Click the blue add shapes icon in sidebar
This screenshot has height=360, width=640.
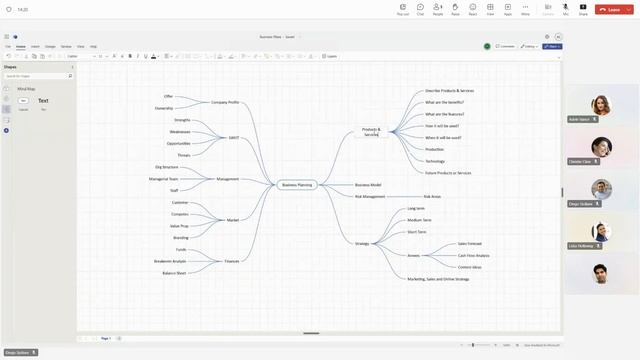point(6,131)
